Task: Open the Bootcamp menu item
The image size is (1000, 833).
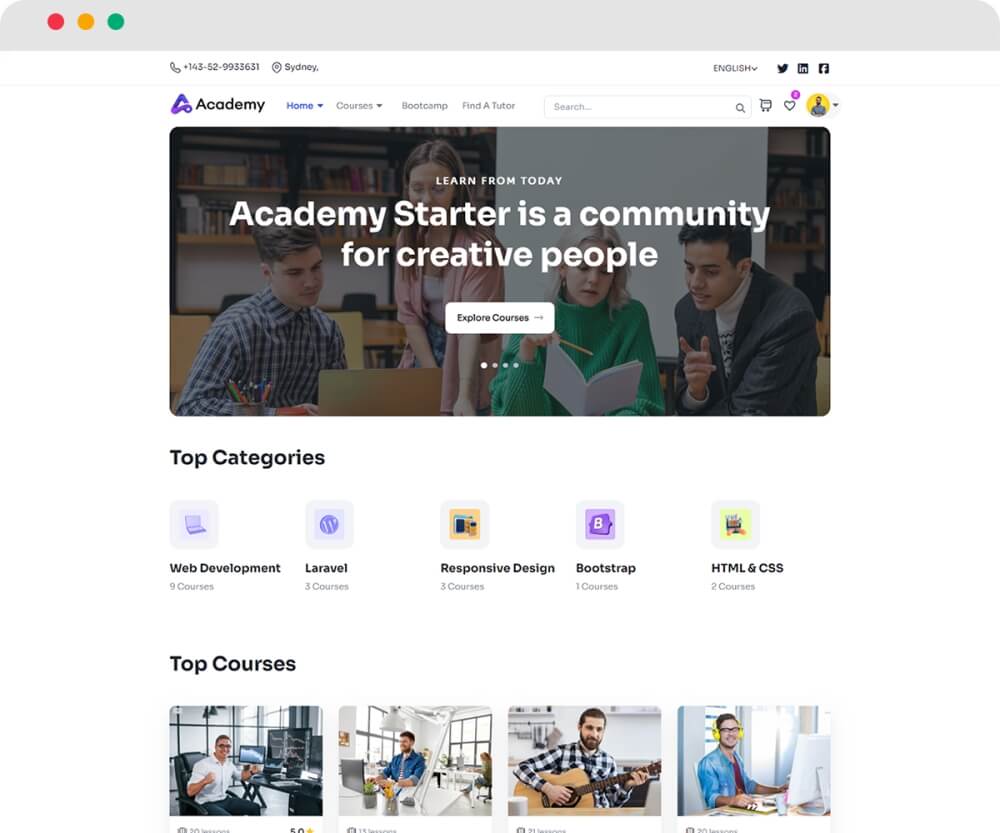Action: (425, 106)
